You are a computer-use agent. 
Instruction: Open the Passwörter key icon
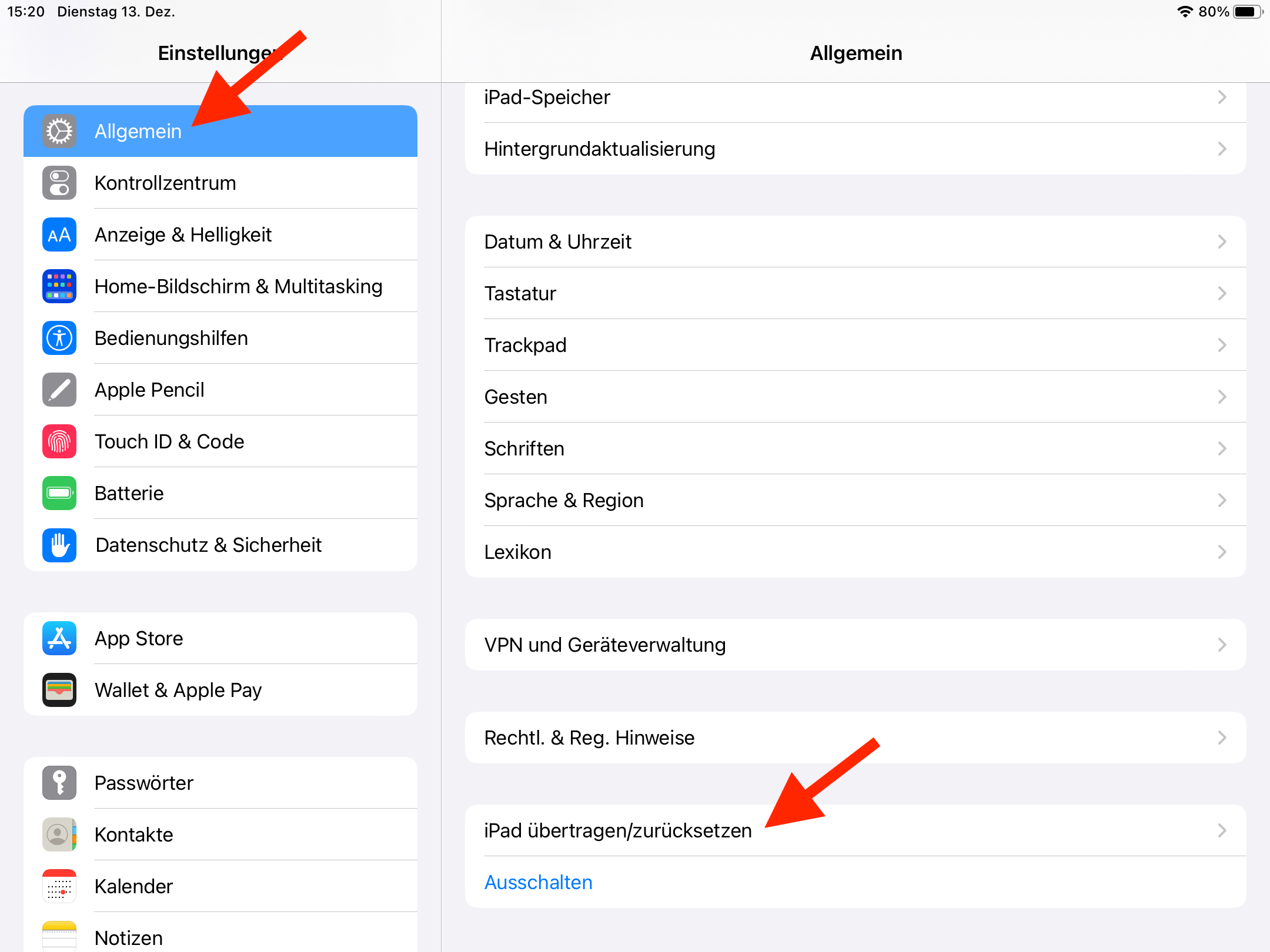59,783
